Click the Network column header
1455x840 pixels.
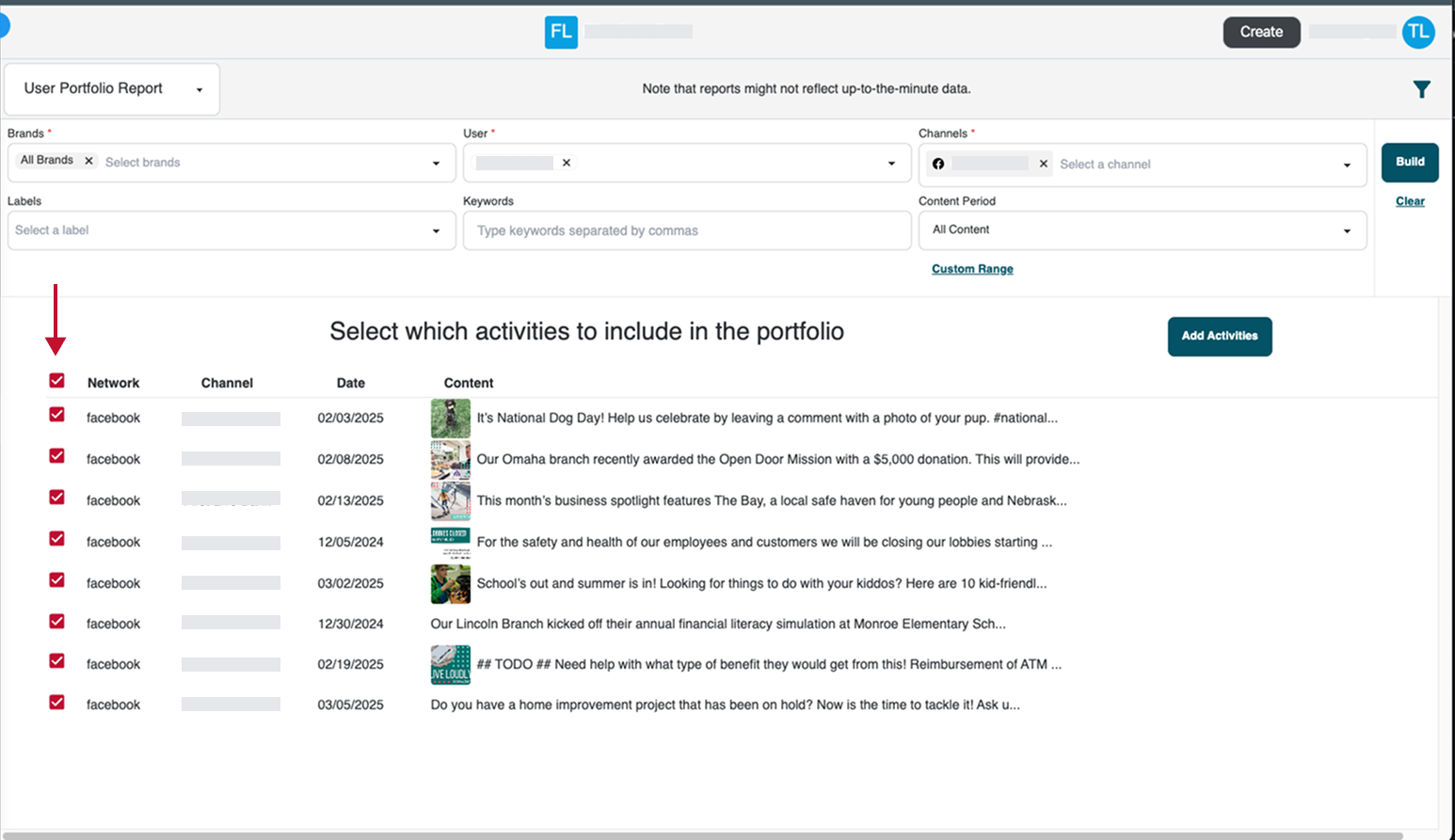click(113, 383)
